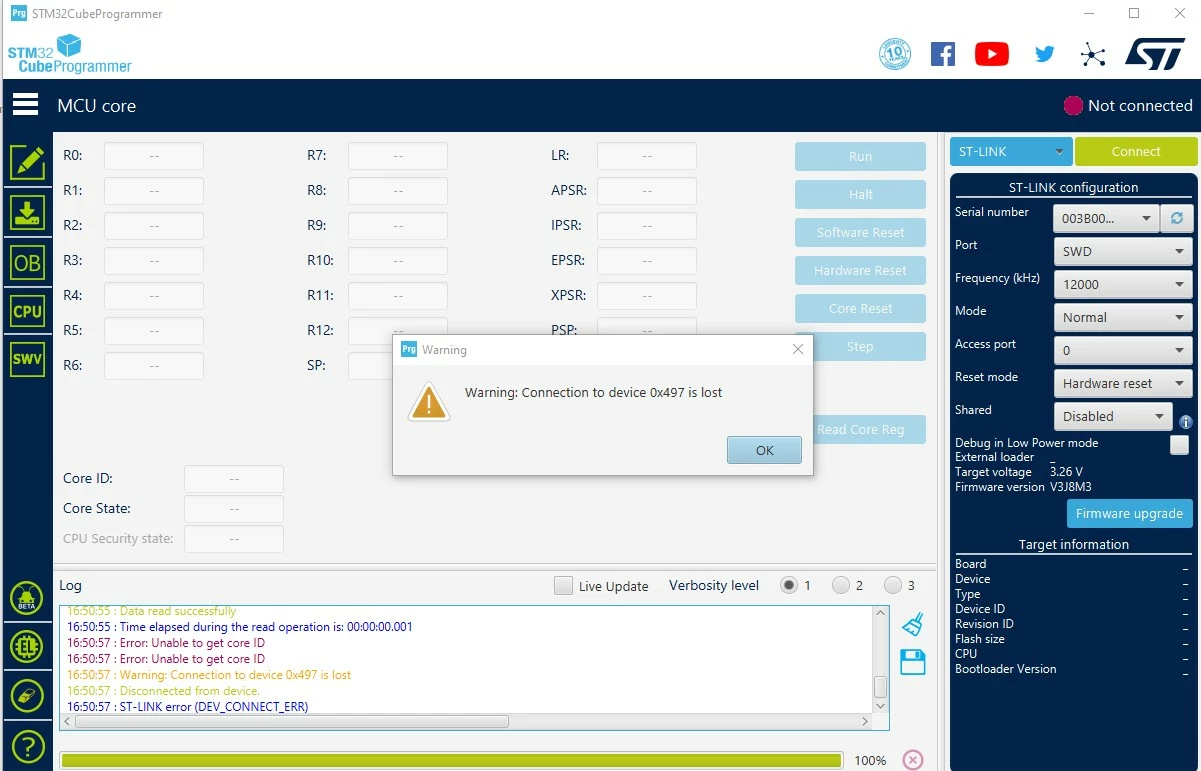This screenshot has height=771, width=1201.
Task: Click the Firmware upgrade button
Action: click(1130, 513)
